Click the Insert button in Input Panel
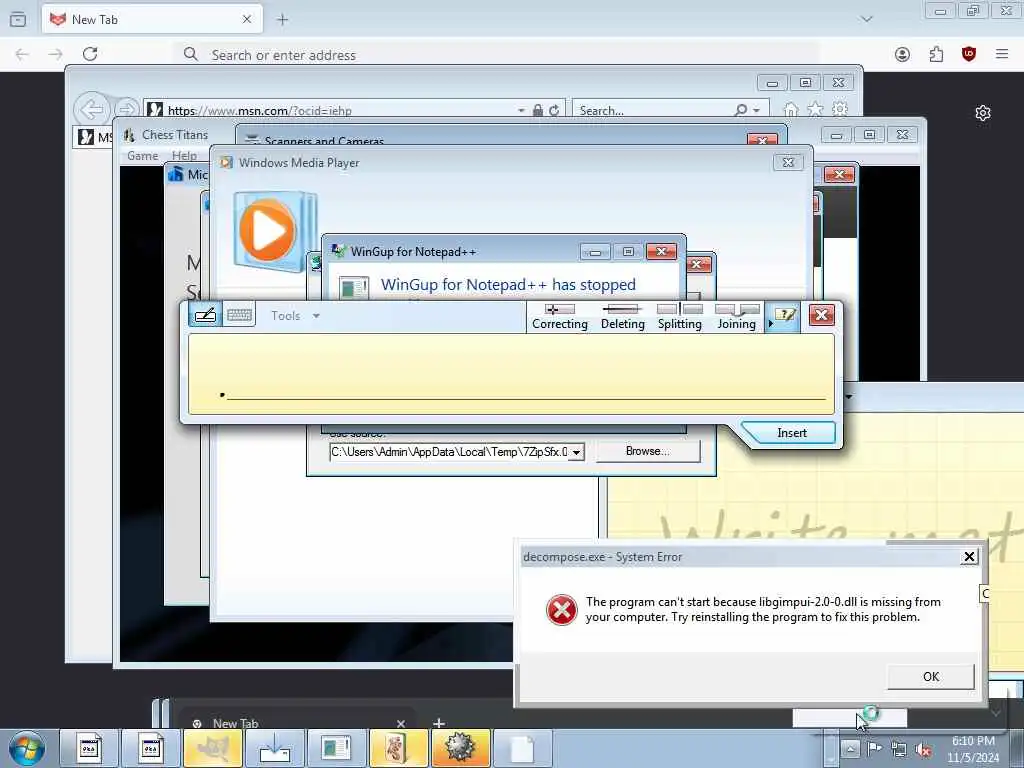The image size is (1024, 768). tap(792, 433)
